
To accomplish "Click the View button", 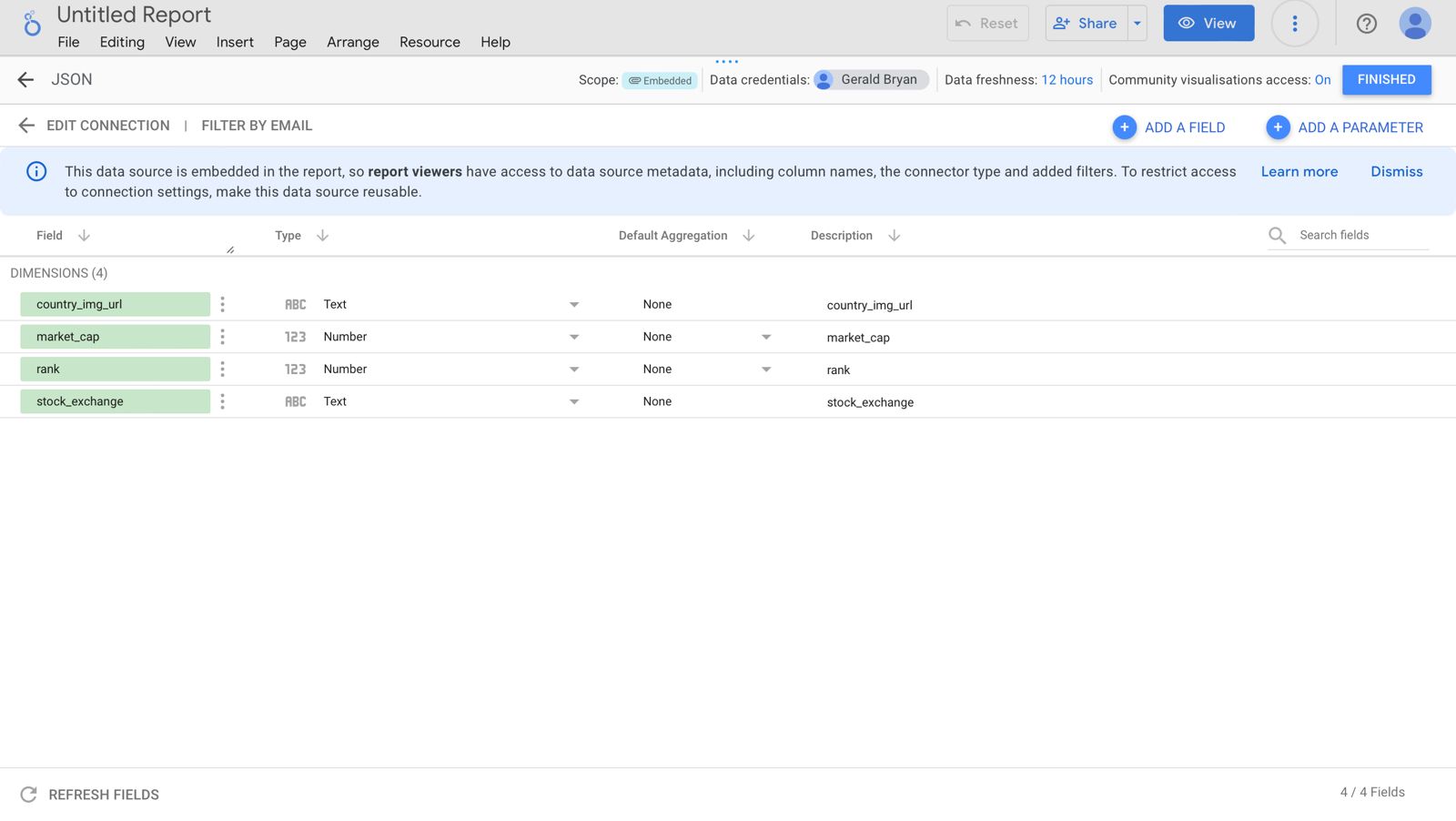I will point(1208,24).
